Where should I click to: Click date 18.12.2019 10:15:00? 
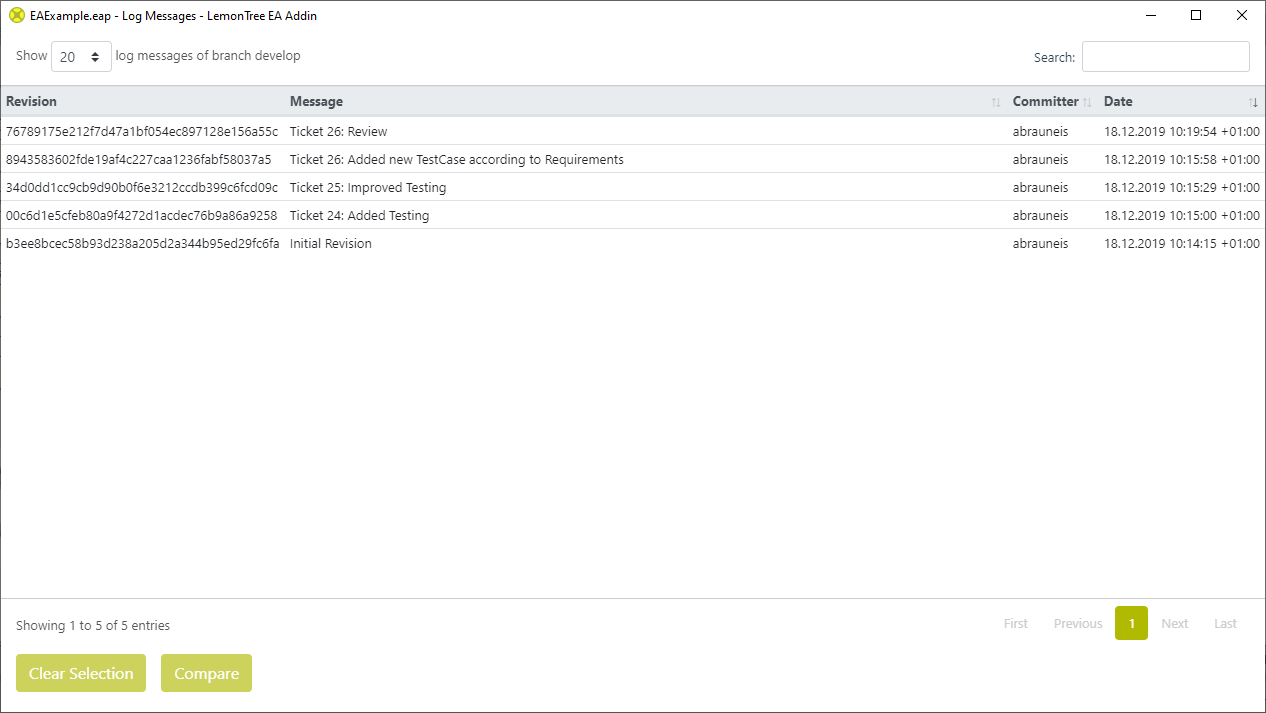click(x=1182, y=215)
